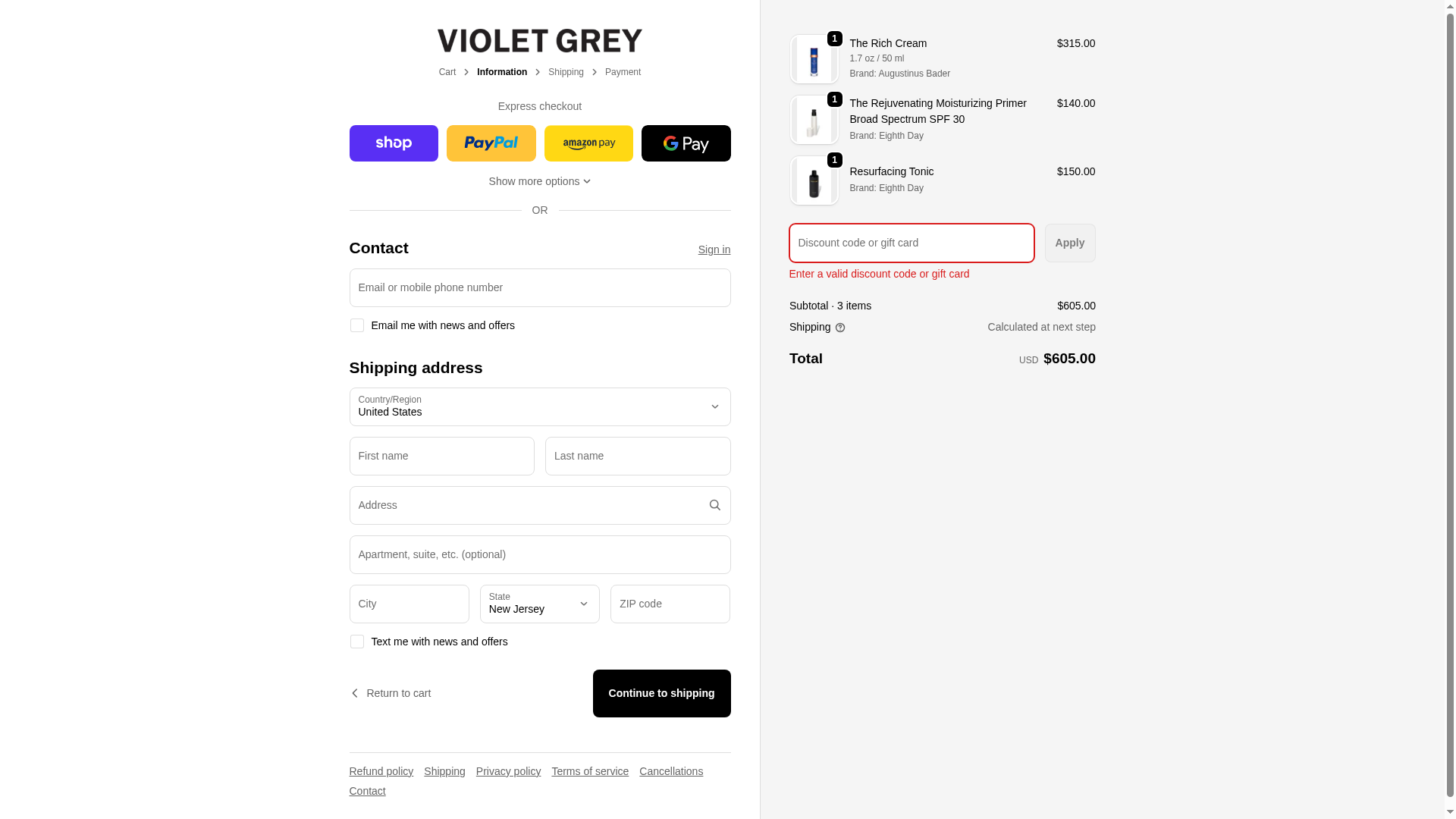Click the Violet Grey logo

point(539,41)
